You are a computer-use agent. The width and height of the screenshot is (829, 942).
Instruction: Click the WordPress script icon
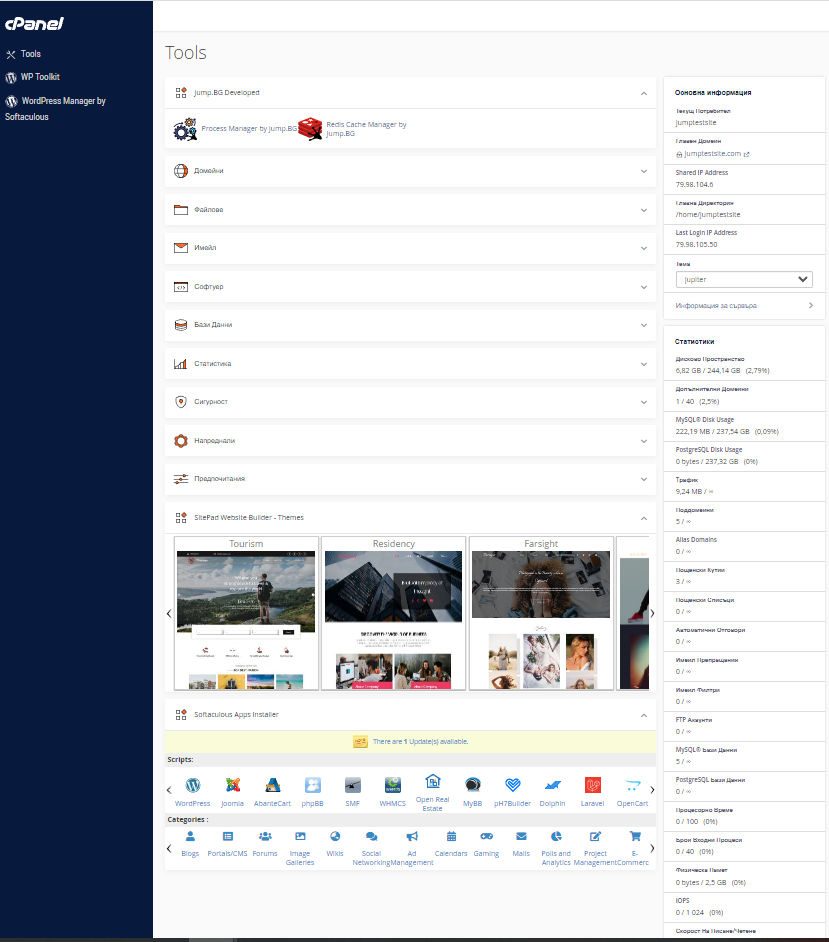pyautogui.click(x=193, y=786)
